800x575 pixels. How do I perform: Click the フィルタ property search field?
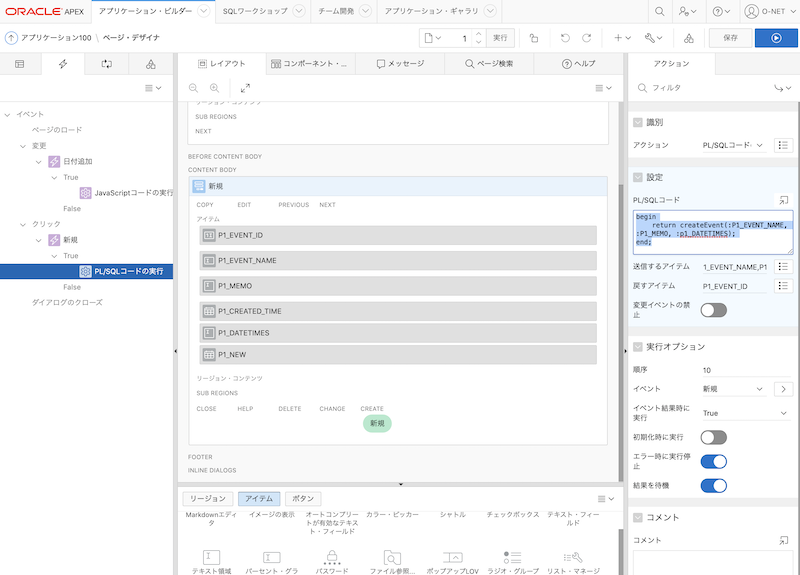point(704,88)
